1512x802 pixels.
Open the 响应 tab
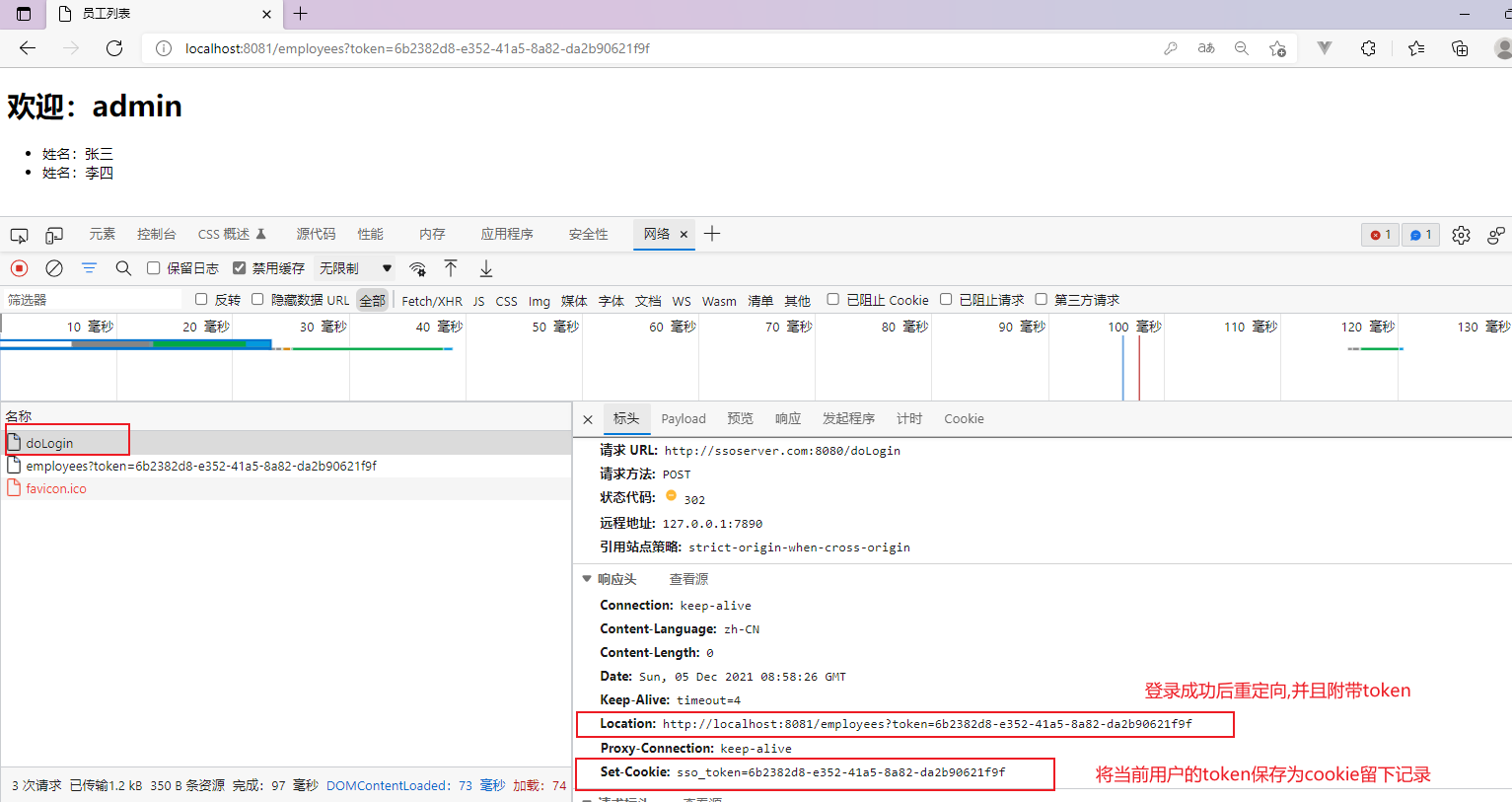(x=788, y=419)
